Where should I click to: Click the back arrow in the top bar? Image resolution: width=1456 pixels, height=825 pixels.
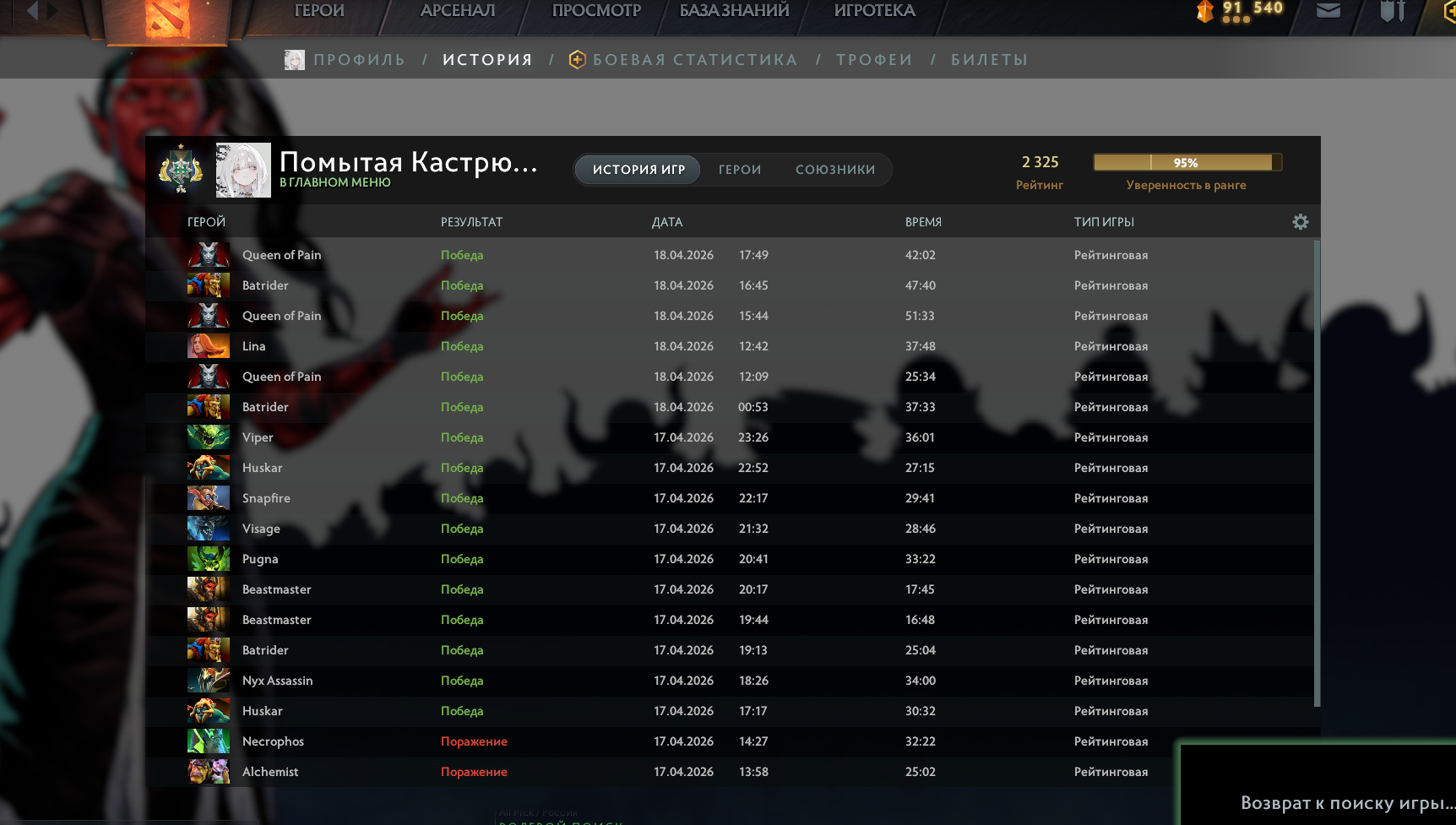point(33,11)
